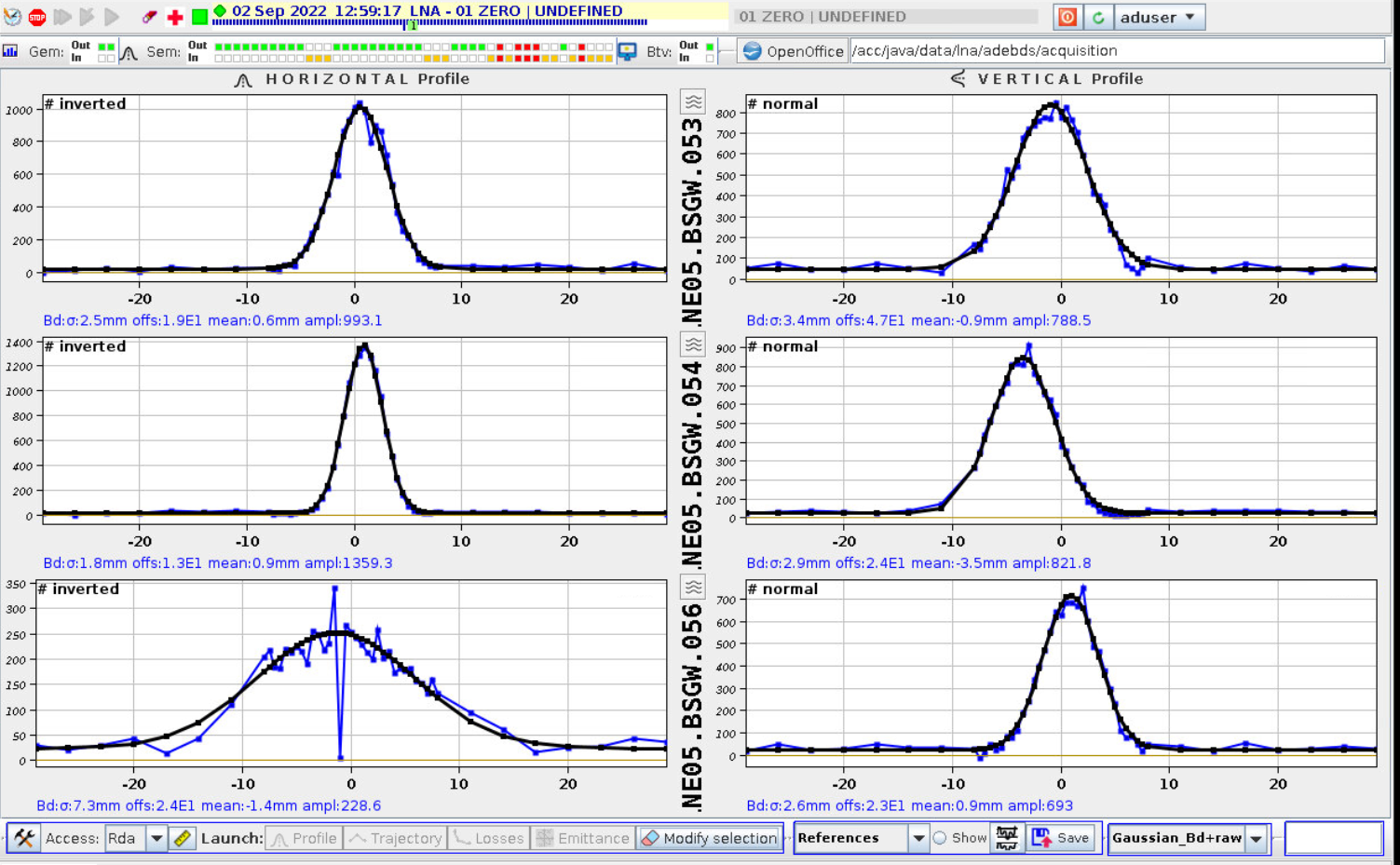The height and width of the screenshot is (865, 1400).
Task: Open the Gaussian_Bd+raw fit dropdown
Action: (1257, 838)
